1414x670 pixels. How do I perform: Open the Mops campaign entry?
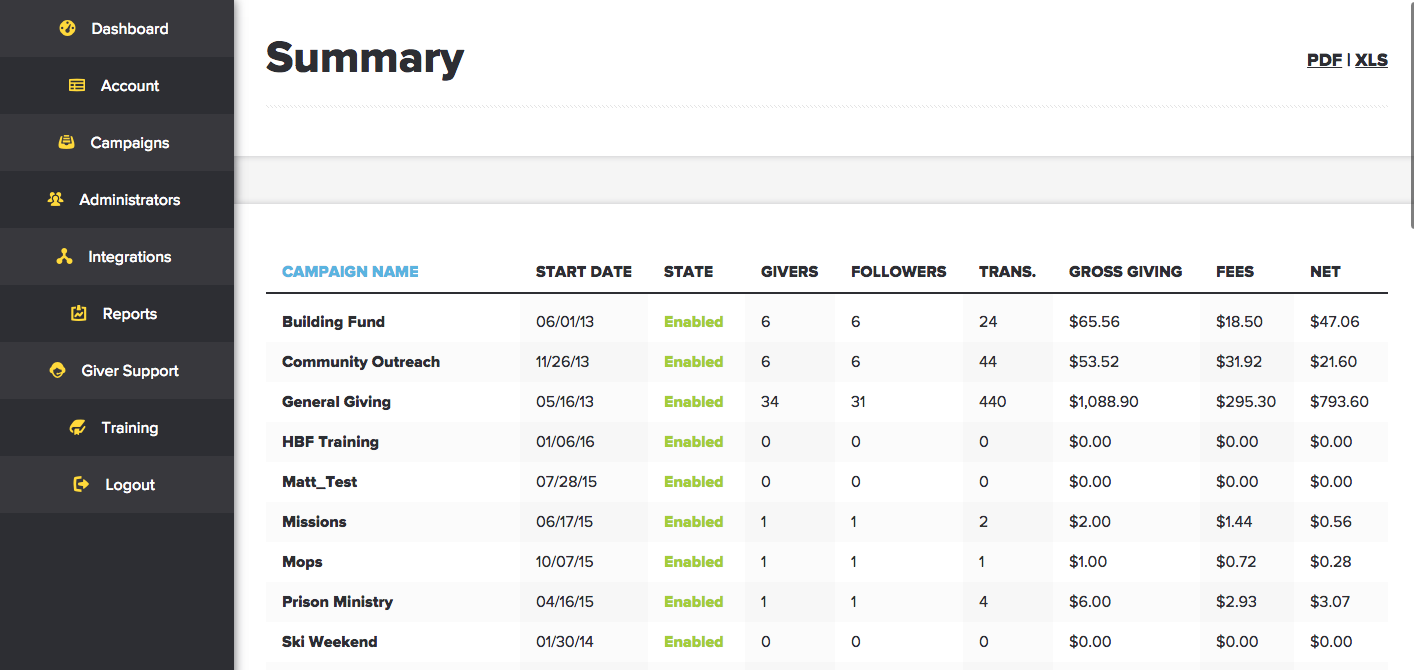click(302, 561)
